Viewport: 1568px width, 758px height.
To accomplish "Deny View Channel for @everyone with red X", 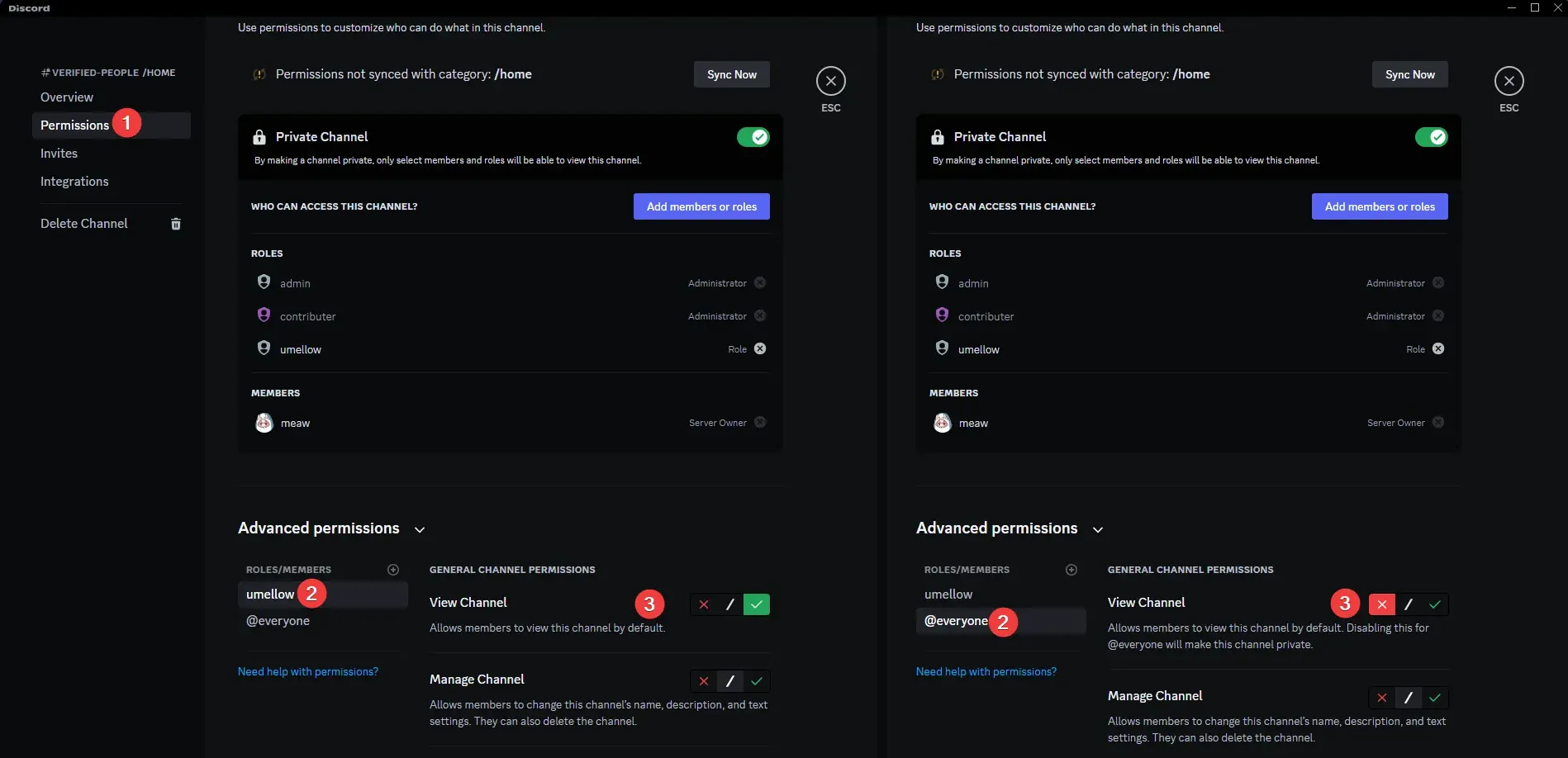I will (x=1382, y=604).
